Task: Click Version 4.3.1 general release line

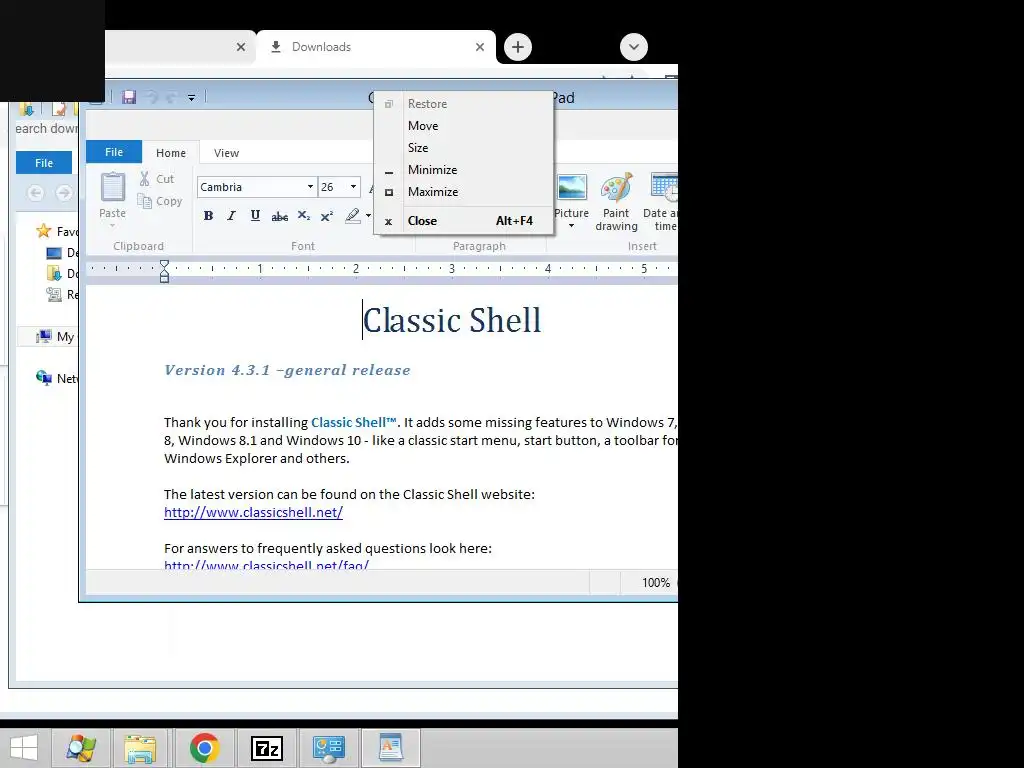Action: [287, 370]
